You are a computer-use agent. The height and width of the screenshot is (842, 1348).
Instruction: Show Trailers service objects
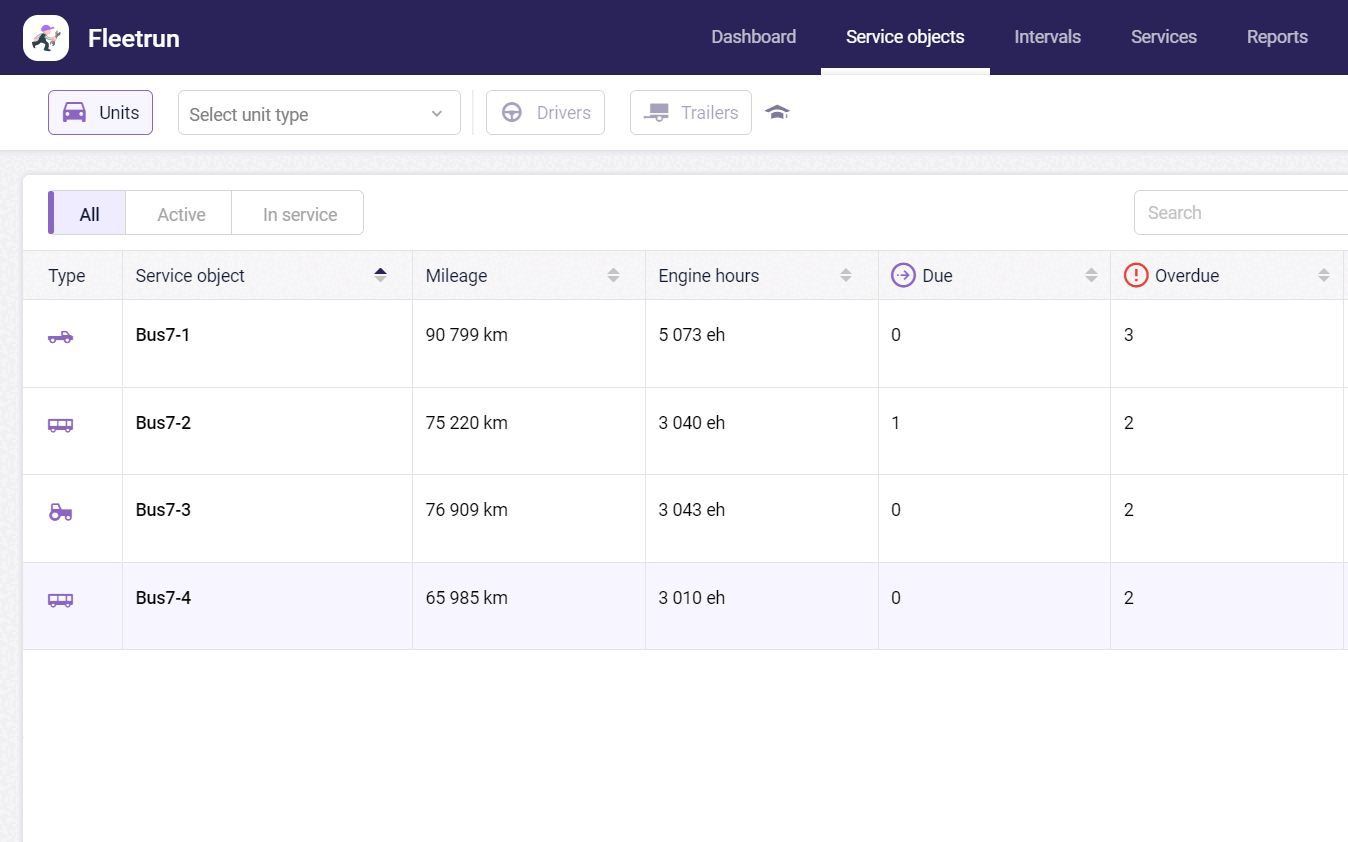click(691, 113)
